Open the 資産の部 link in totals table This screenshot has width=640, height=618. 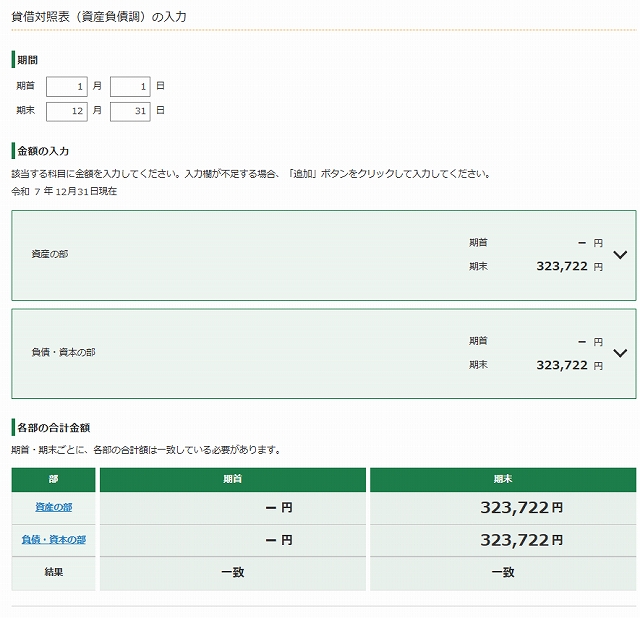[54, 508]
